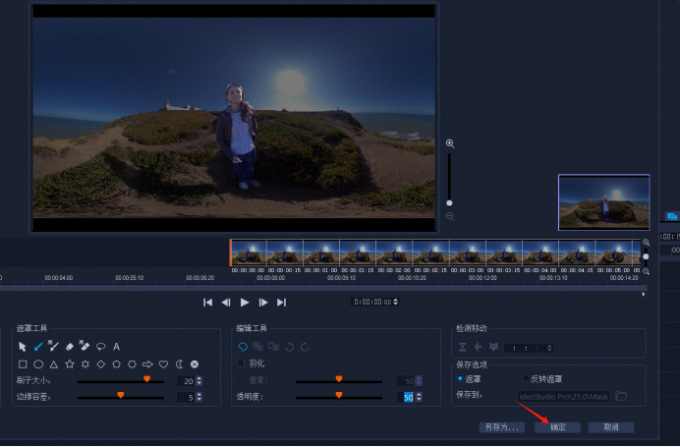Viewport: 680px width, 447px height.
Task: Select the eraser tool
Action: (x=69, y=346)
